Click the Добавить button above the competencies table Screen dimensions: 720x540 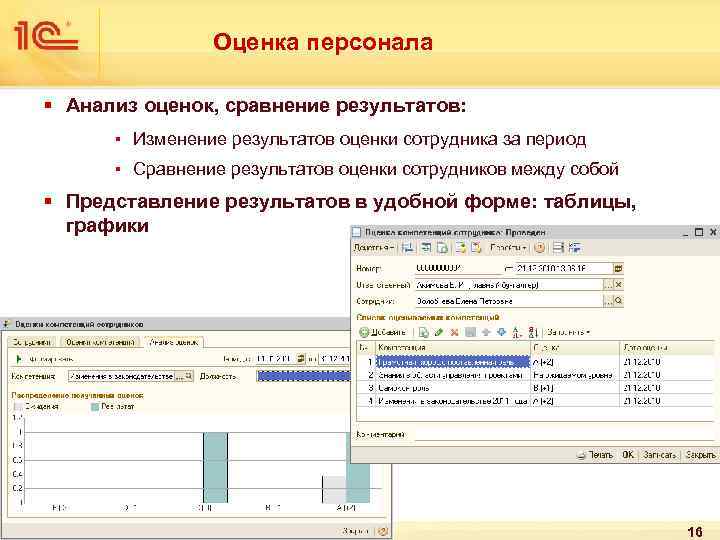pyautogui.click(x=382, y=332)
